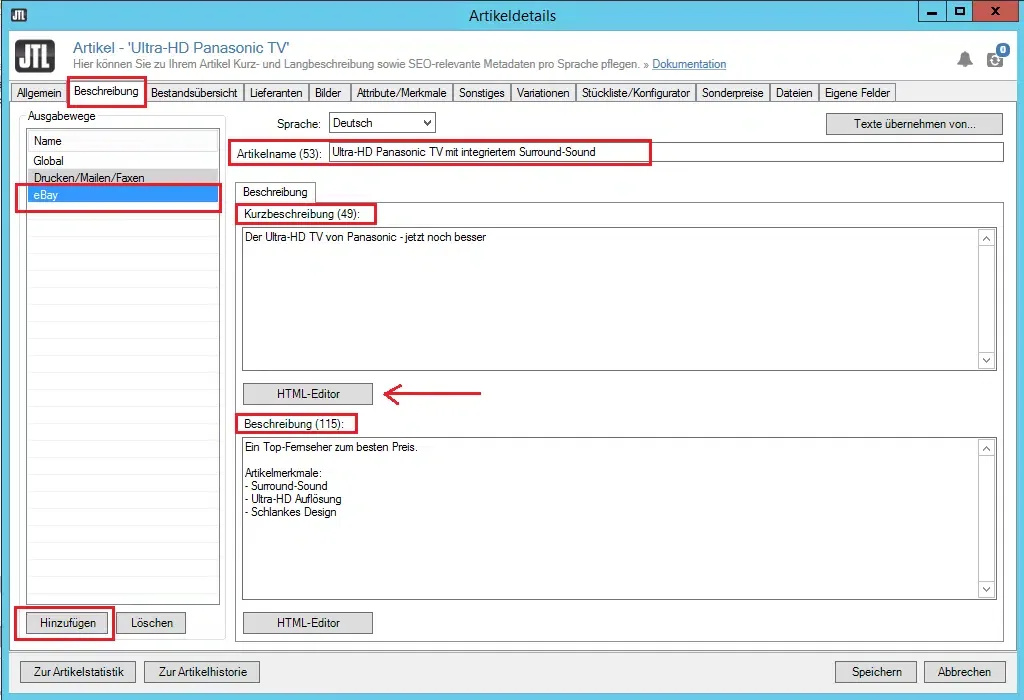This screenshot has width=1024, height=700.
Task: Open HTML-Editor below the Beschreibung field
Action: point(308,623)
